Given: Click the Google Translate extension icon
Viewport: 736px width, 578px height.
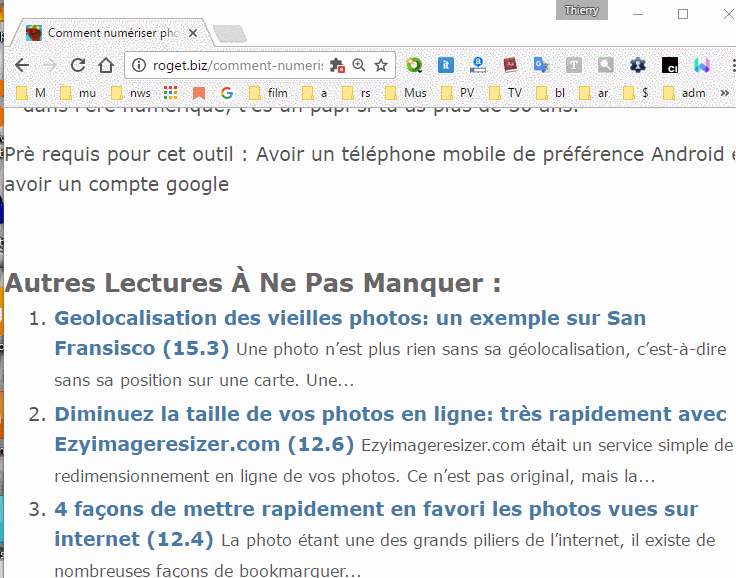Looking at the screenshot, I should pos(541,66).
